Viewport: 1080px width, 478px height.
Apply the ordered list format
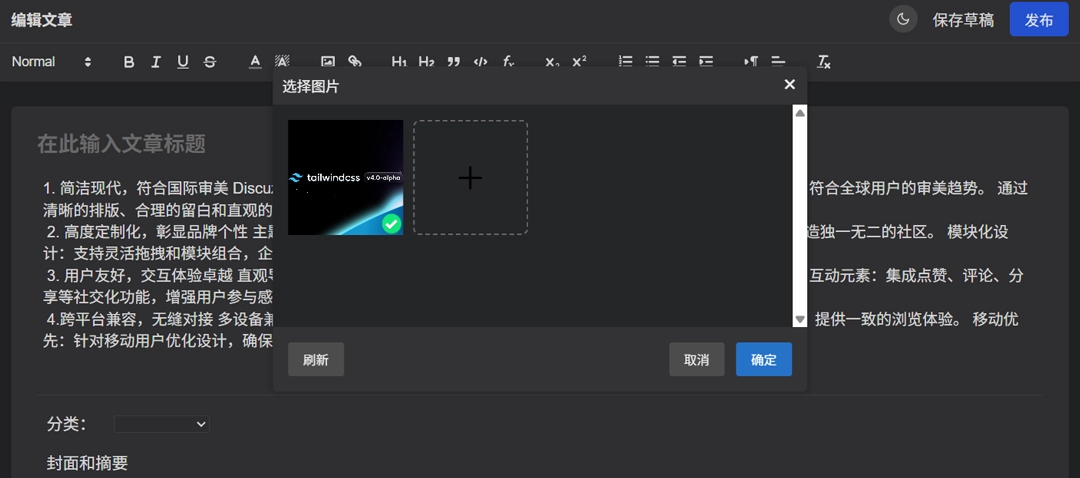(x=626, y=62)
